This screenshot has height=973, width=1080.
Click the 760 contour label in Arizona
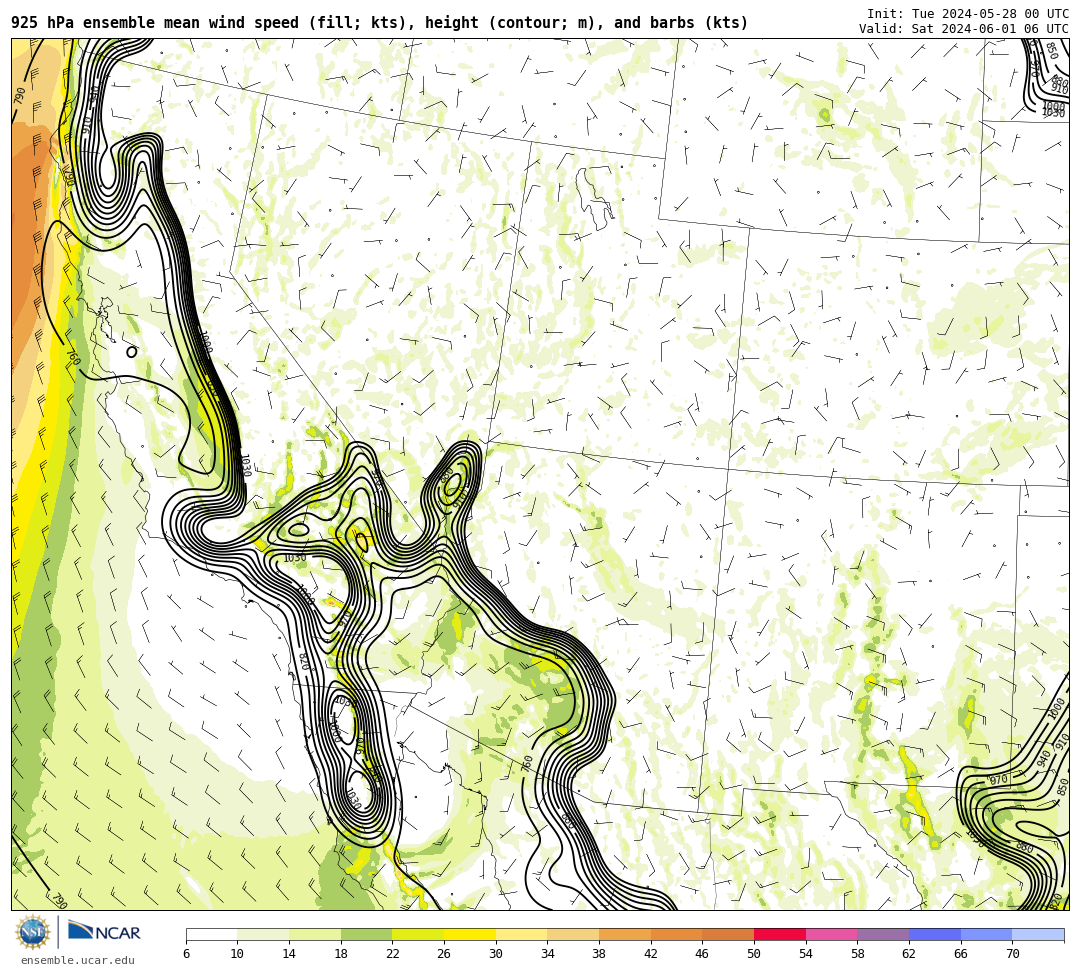(x=527, y=763)
